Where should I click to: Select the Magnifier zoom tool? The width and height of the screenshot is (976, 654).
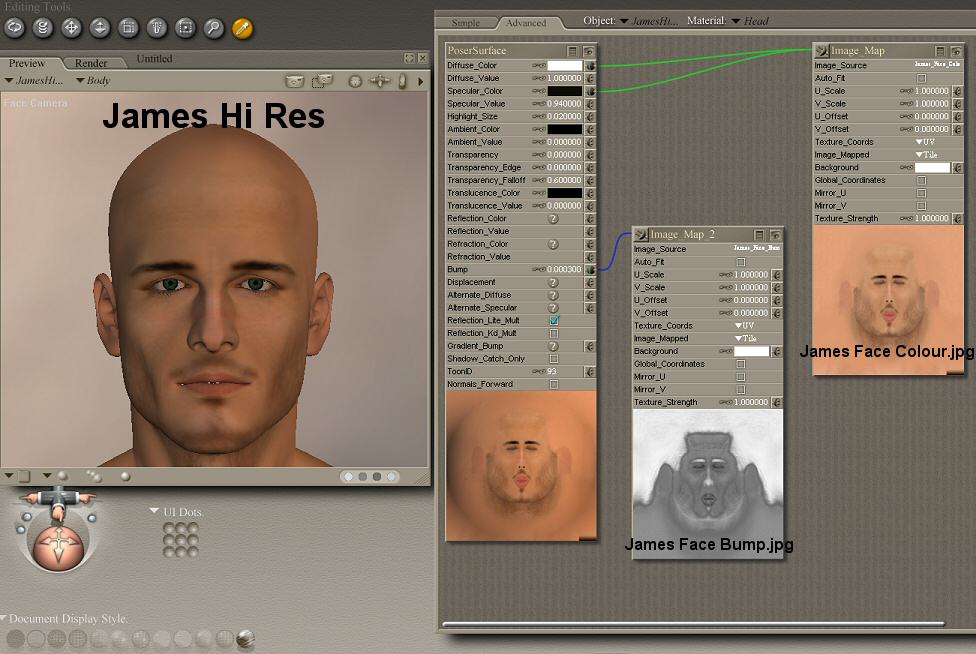(214, 27)
